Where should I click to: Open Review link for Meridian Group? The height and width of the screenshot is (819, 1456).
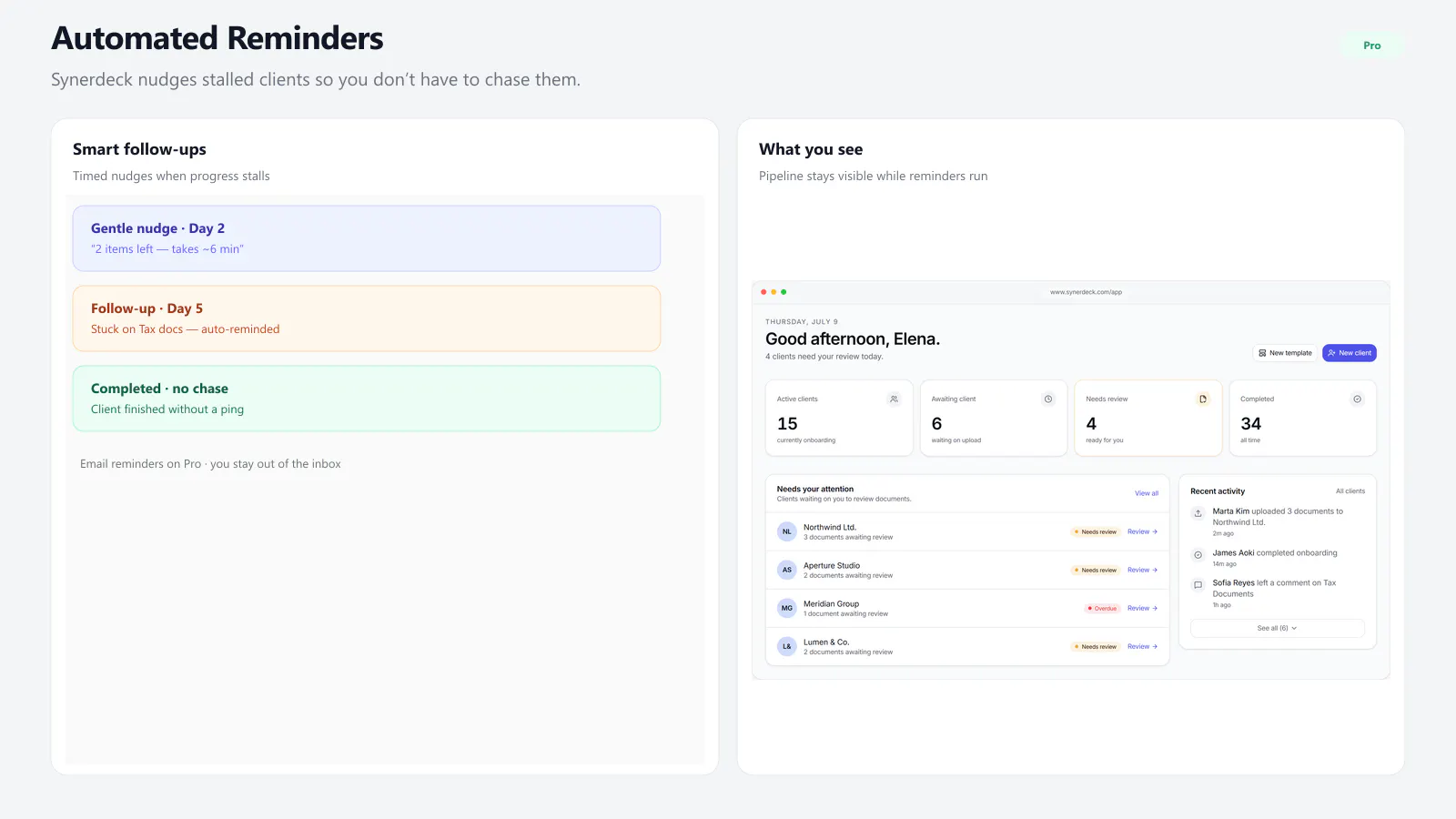1142,608
